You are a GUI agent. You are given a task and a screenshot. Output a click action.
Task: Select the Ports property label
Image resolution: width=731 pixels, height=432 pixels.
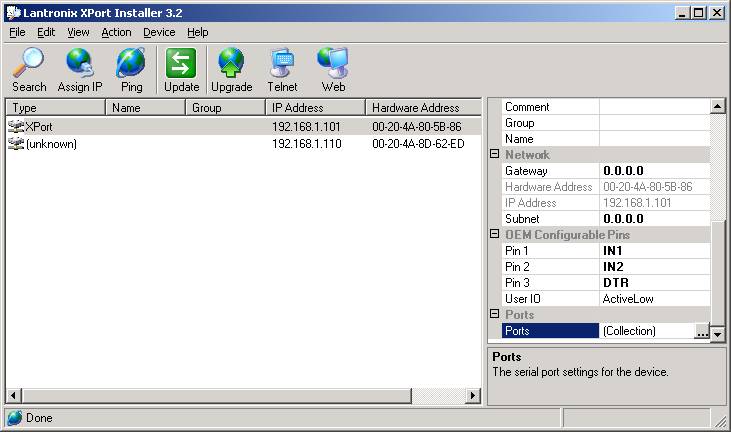(550, 331)
